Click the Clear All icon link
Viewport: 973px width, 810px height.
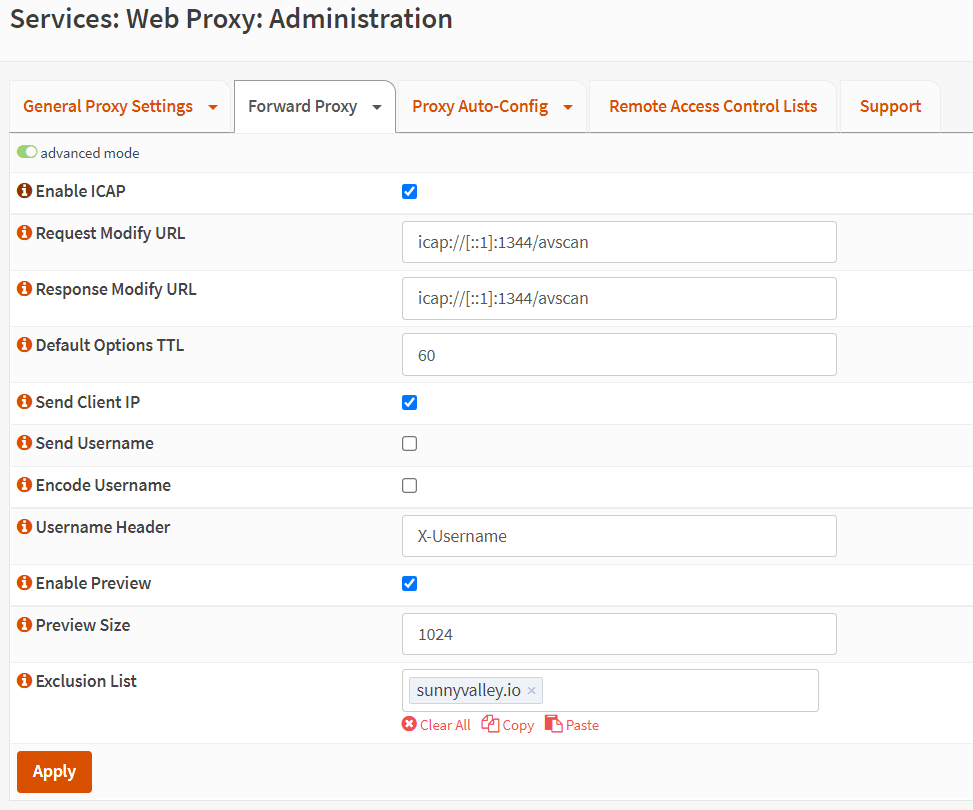click(409, 725)
